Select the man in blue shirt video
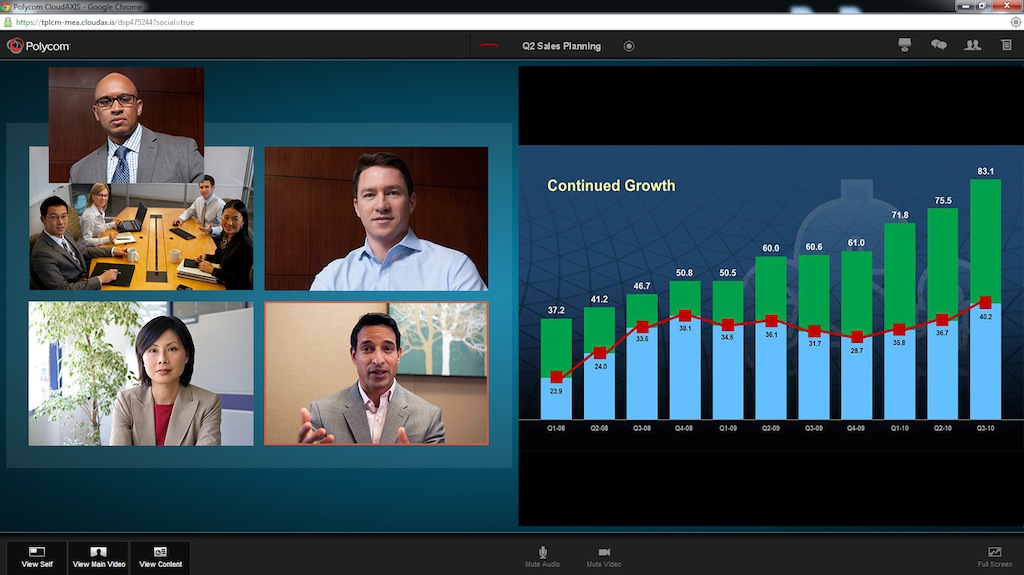Viewport: 1024px width, 575px height. coord(376,218)
